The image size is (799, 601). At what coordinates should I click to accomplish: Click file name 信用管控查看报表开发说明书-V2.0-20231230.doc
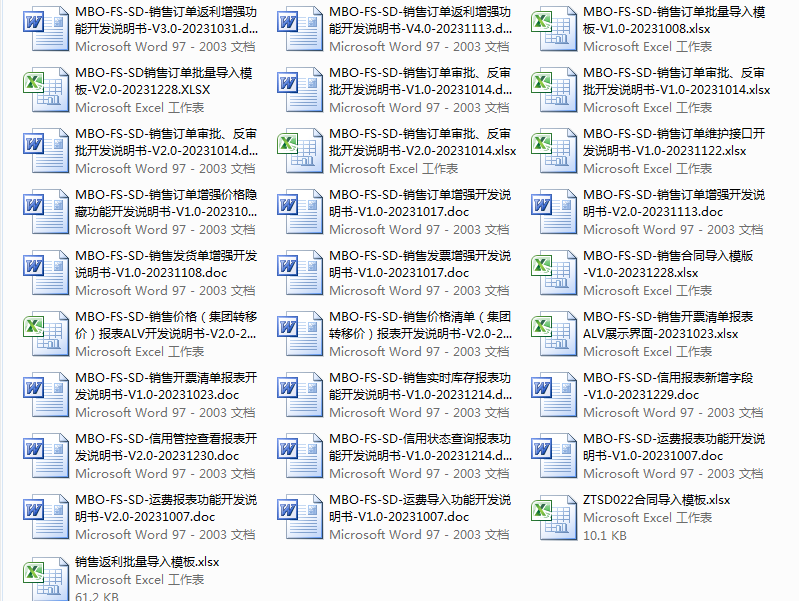coord(166,447)
